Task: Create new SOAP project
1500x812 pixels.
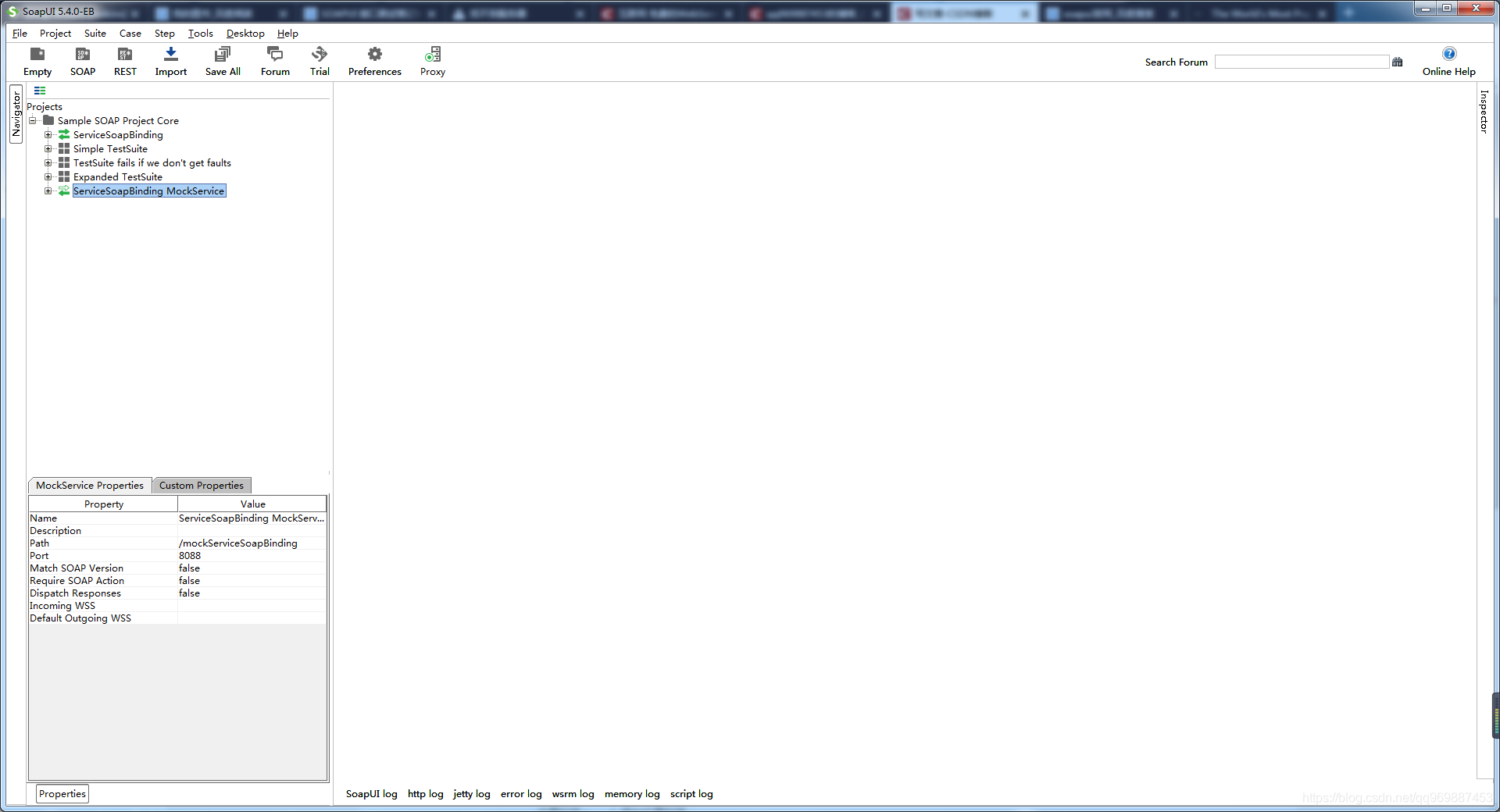Action: pos(83,62)
